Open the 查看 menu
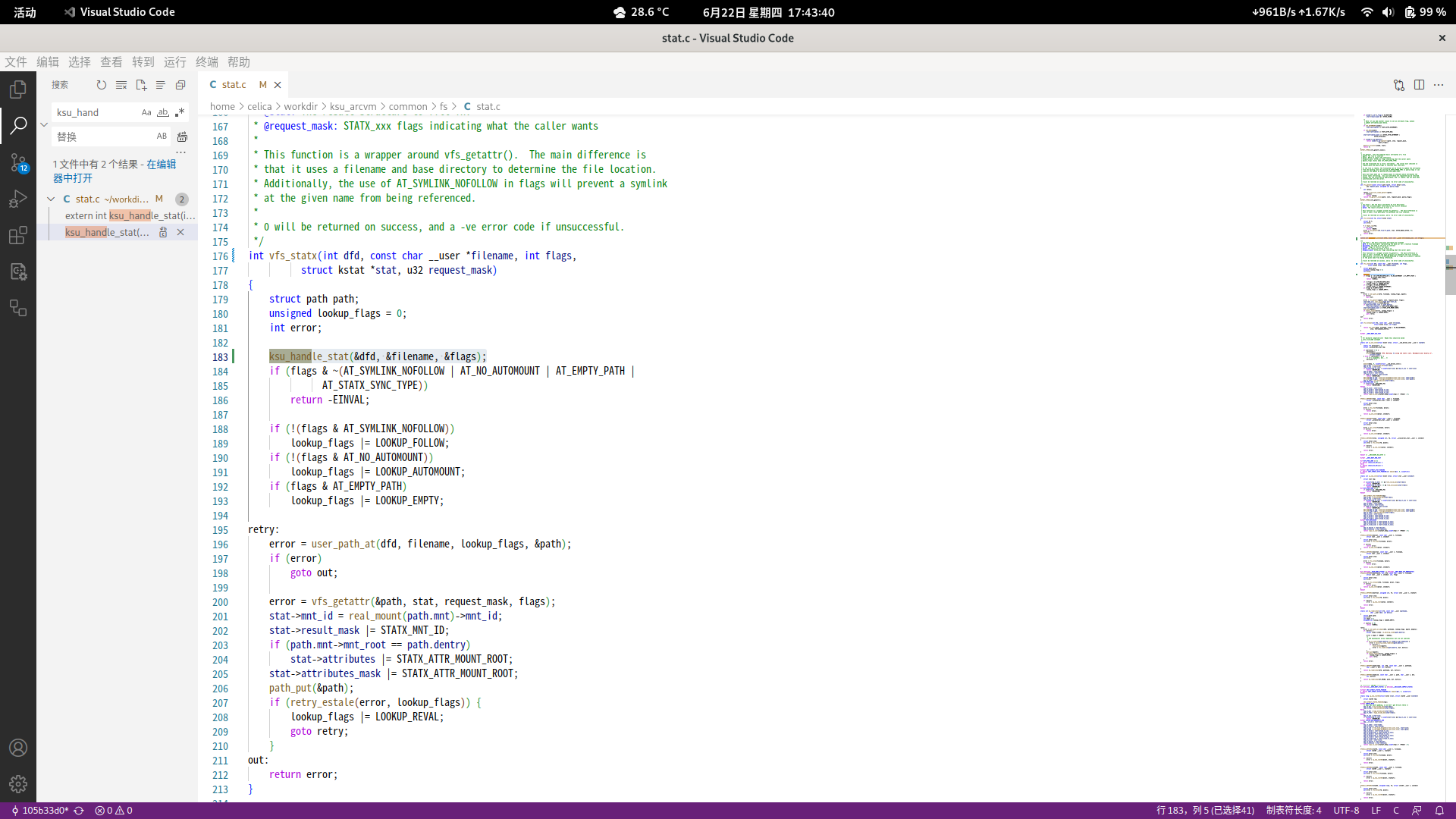 pyautogui.click(x=111, y=62)
